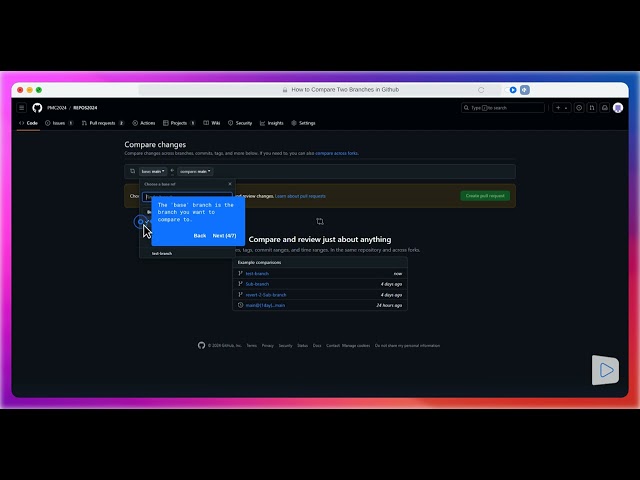This screenshot has width=640, height=480.
Task: Focus the 'Type / to search' field
Action: coord(503,108)
